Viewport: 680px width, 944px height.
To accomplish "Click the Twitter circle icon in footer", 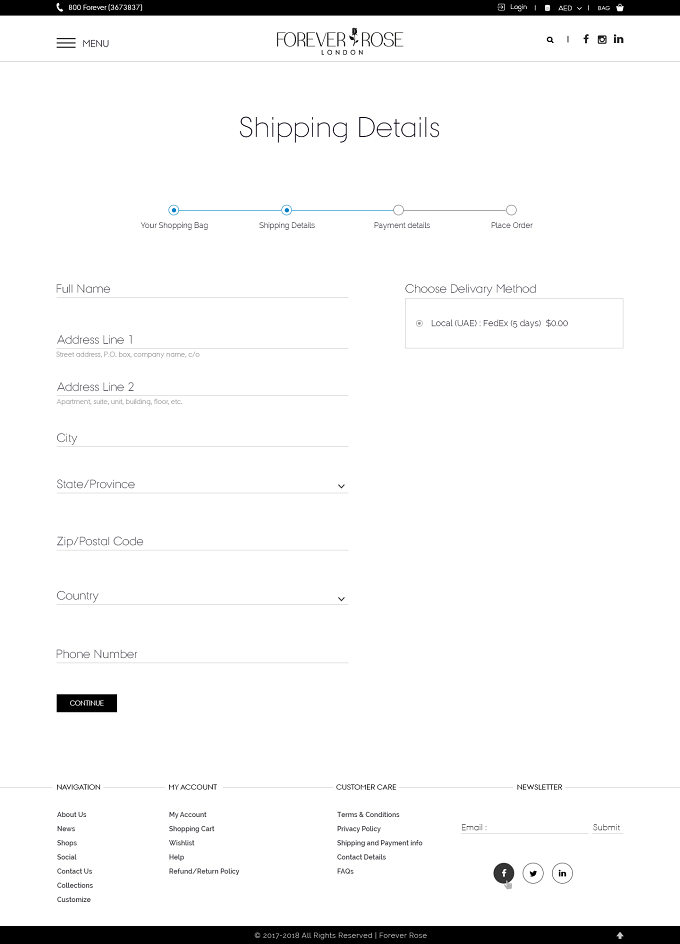I will (x=533, y=873).
